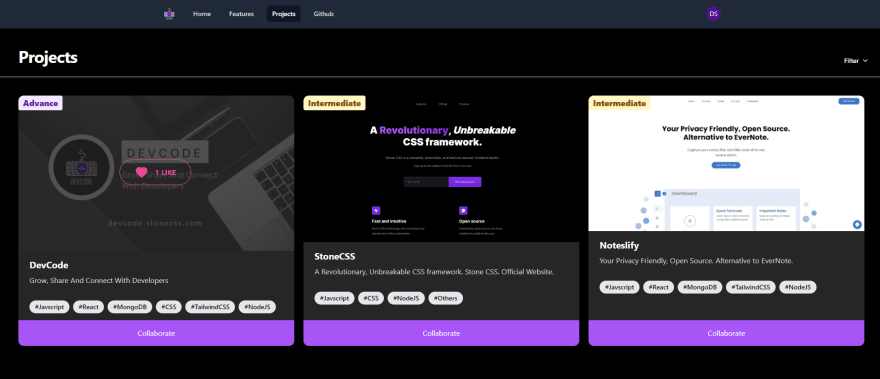The width and height of the screenshot is (880, 379).
Task: Select #NodeJS tag on DevCode card
Action: click(257, 307)
